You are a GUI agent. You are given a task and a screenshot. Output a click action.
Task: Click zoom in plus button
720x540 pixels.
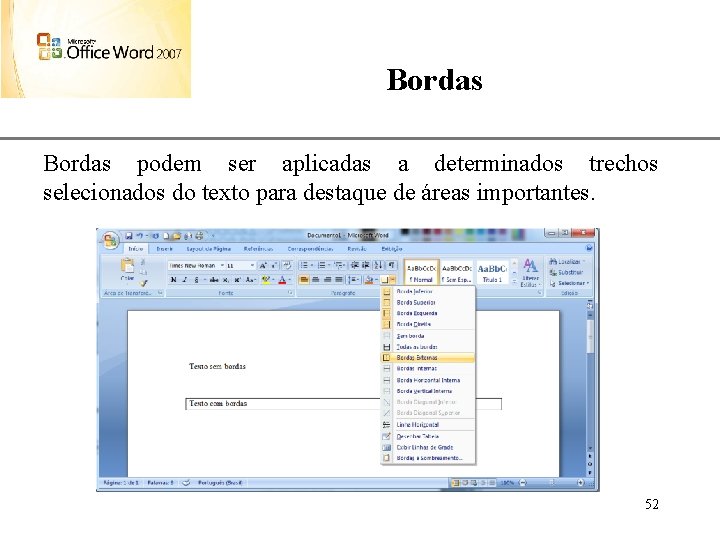[581, 483]
